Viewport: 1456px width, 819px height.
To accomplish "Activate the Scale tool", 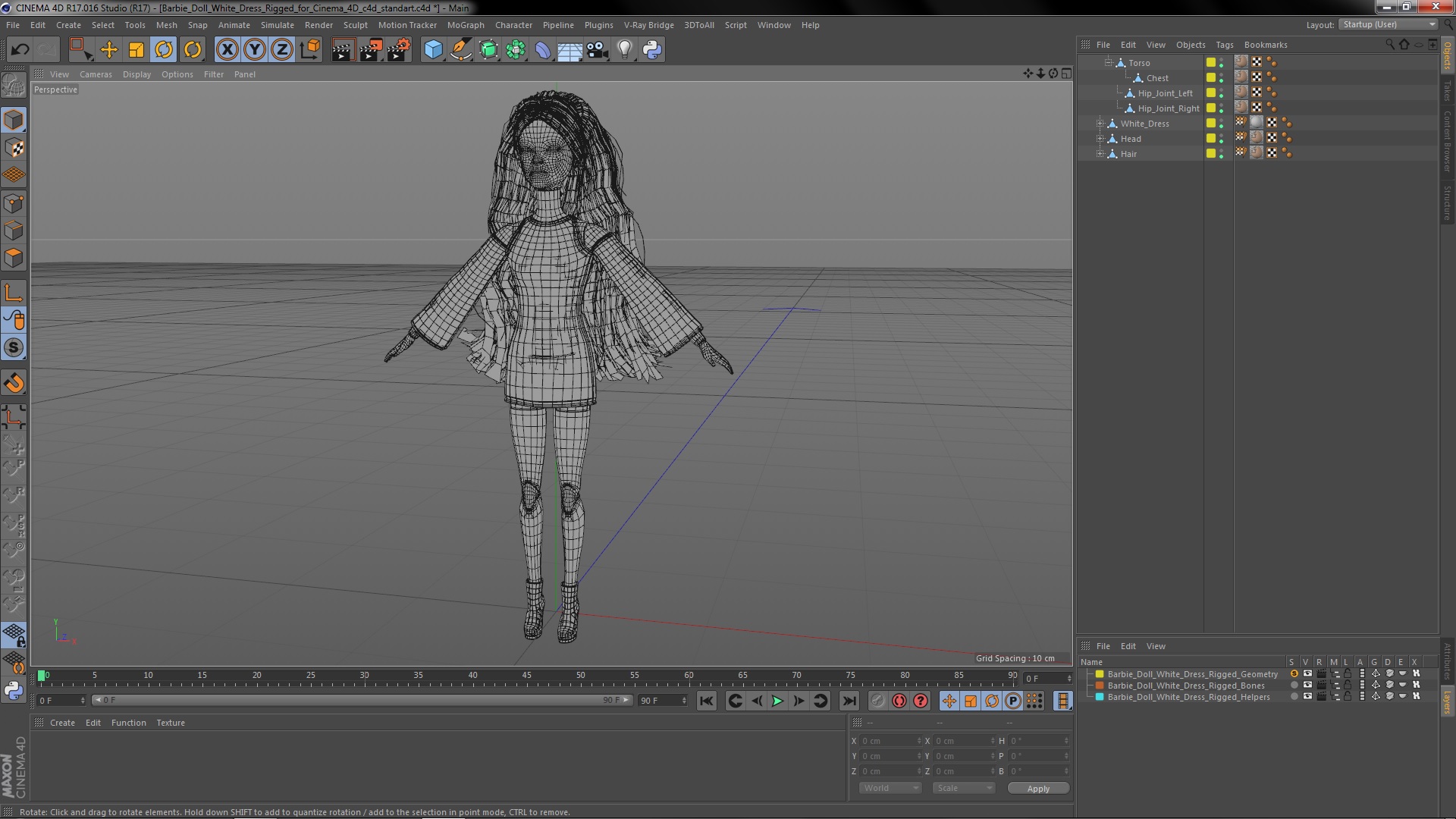I will [136, 50].
